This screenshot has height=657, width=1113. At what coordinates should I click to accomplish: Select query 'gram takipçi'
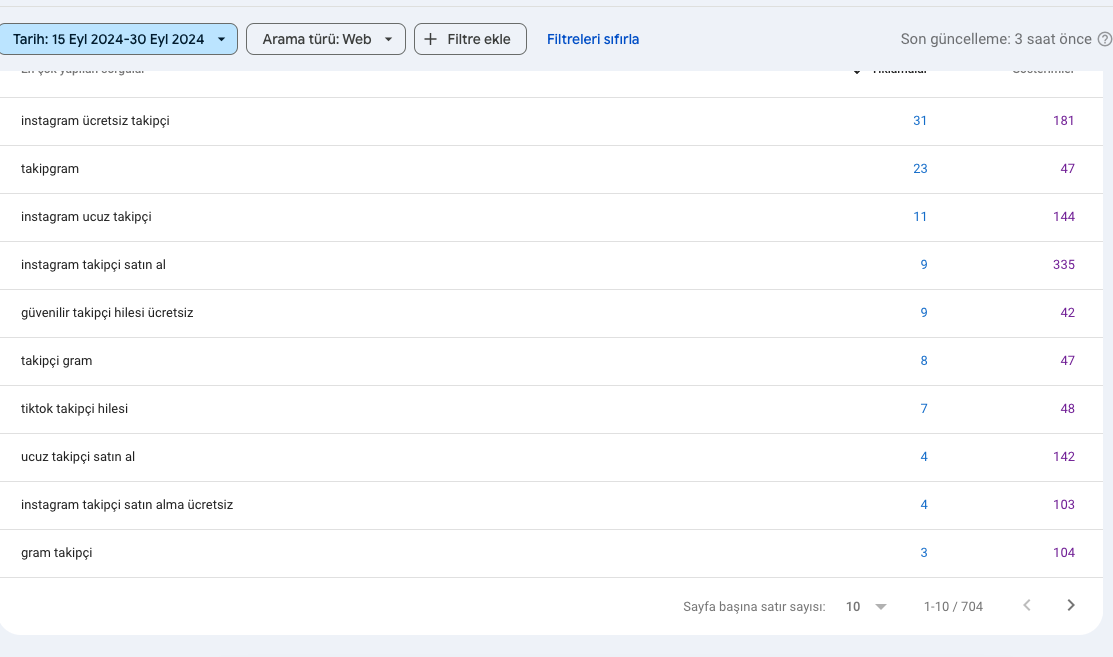[56, 553]
